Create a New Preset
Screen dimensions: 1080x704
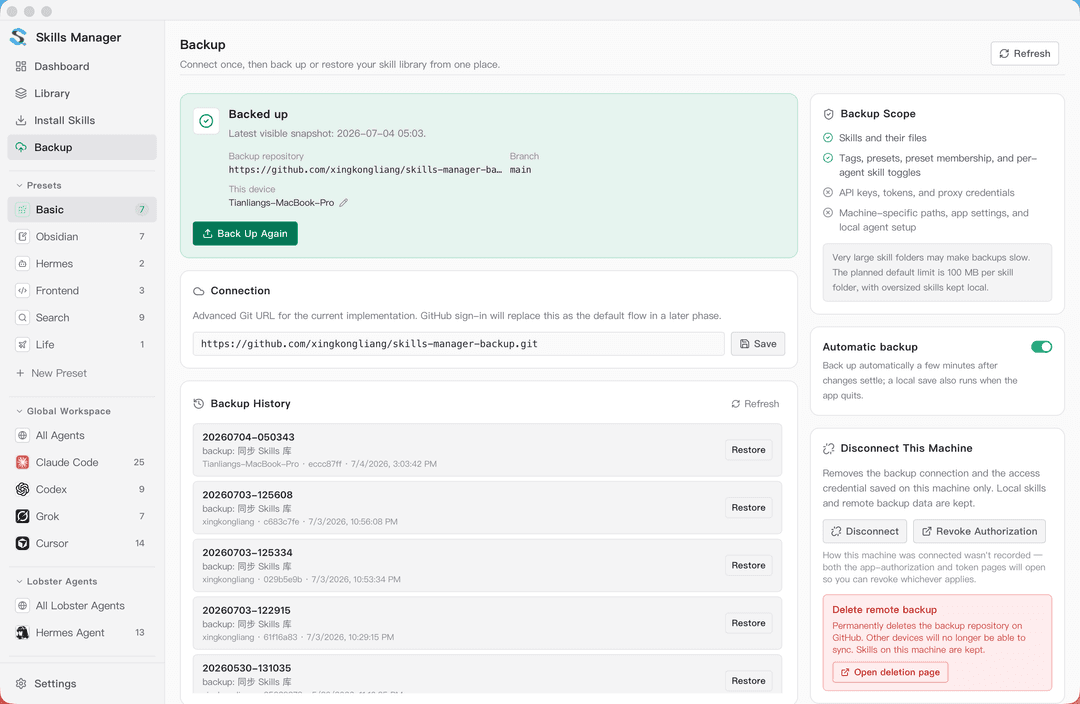tap(52, 373)
